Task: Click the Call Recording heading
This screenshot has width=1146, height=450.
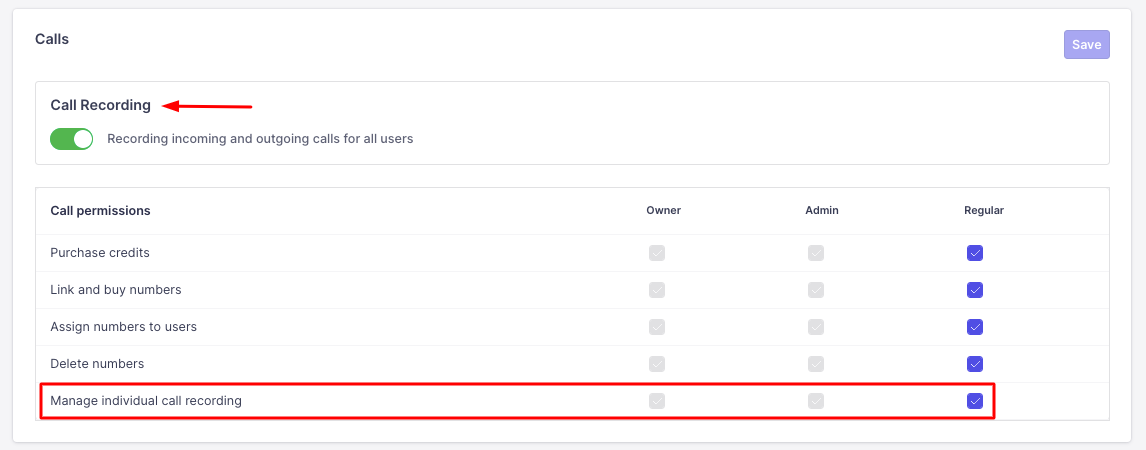Action: (100, 105)
